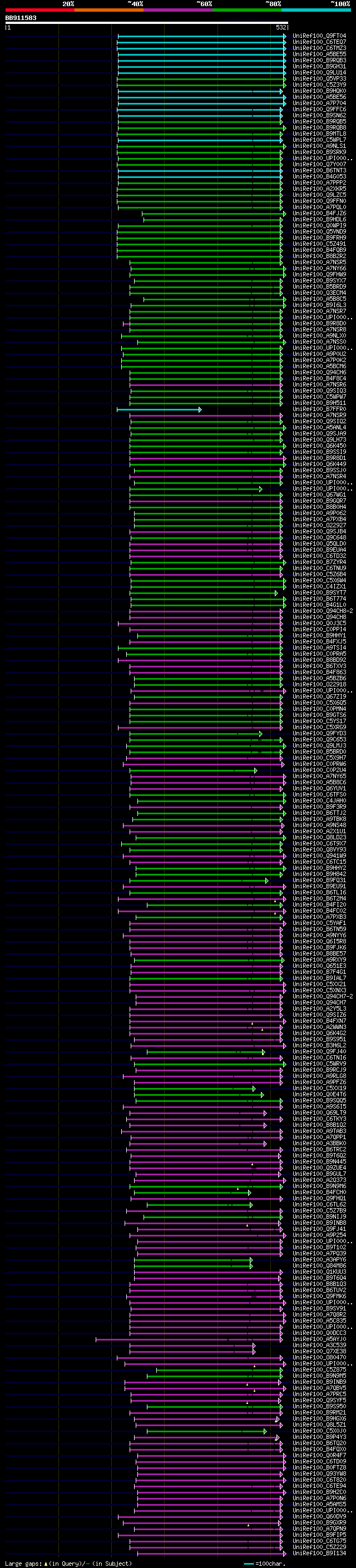356x1568 pixels.
Task: Select the UniRef100_B6T2M4 label
Action: pos(319,898)
